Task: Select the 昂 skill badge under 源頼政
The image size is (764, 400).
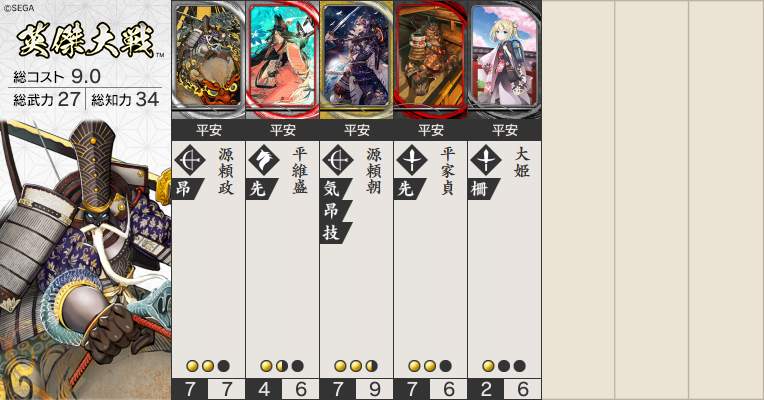Action: click(x=188, y=189)
